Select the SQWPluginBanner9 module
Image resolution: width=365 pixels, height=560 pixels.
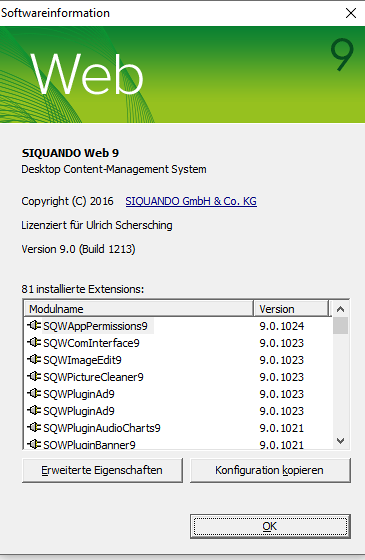pos(89,445)
